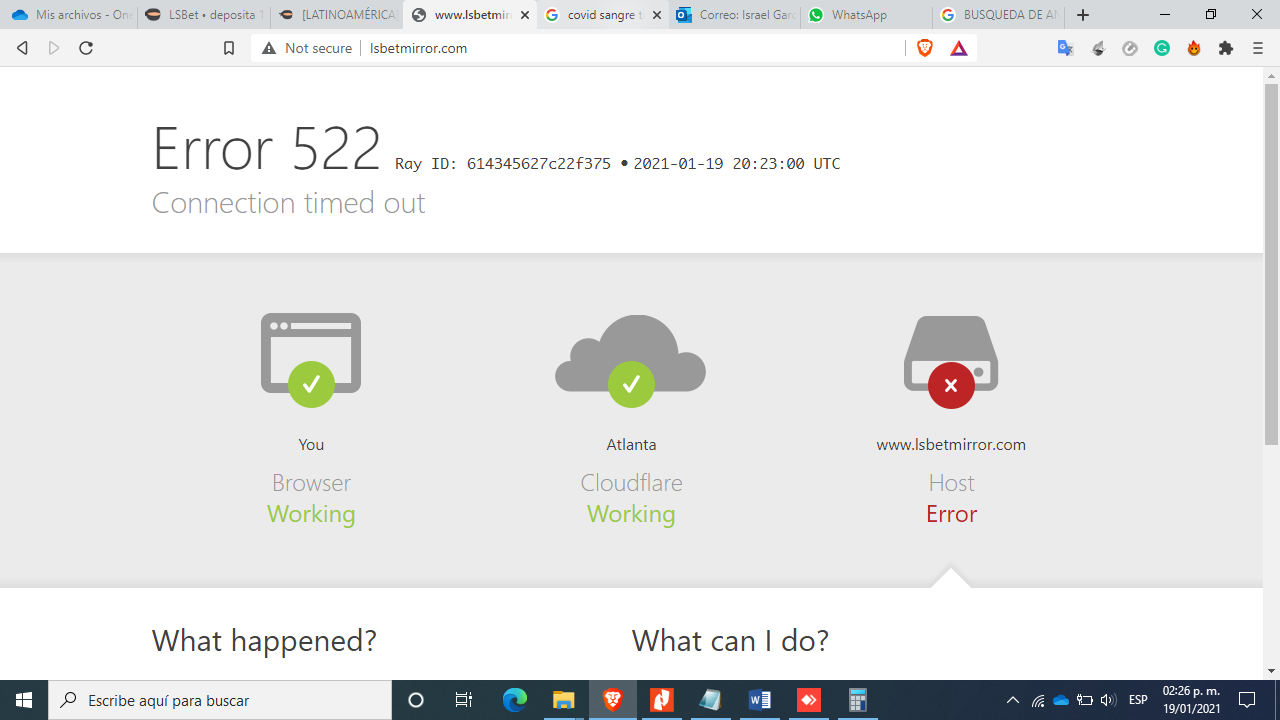1280x720 pixels.
Task: Open Microsoft Word from the taskbar
Action: (760, 700)
